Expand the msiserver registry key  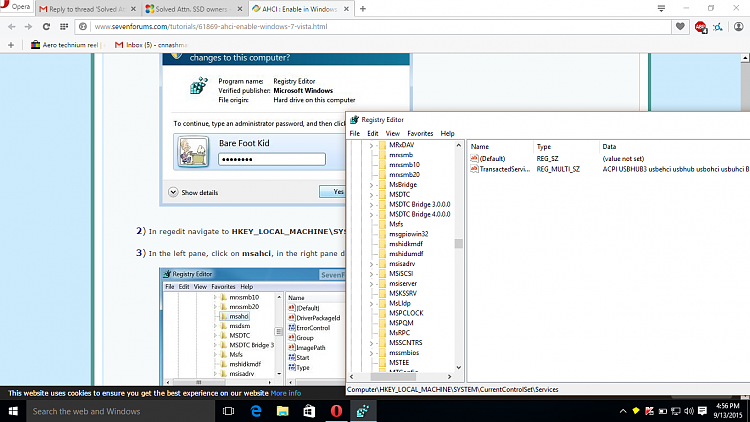pyautogui.click(x=371, y=284)
